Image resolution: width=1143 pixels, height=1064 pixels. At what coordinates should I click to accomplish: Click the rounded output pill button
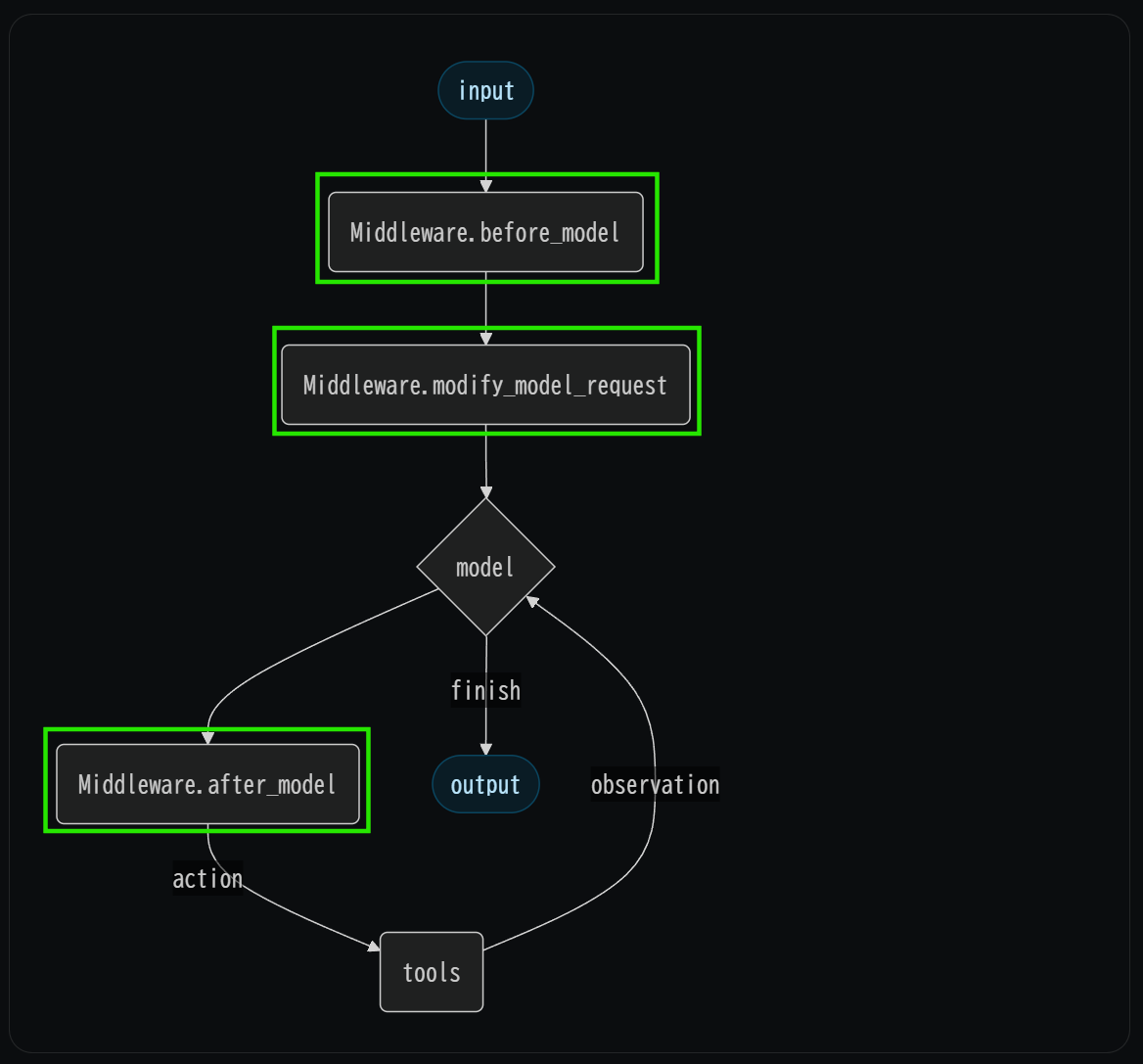pyautogui.click(x=485, y=783)
